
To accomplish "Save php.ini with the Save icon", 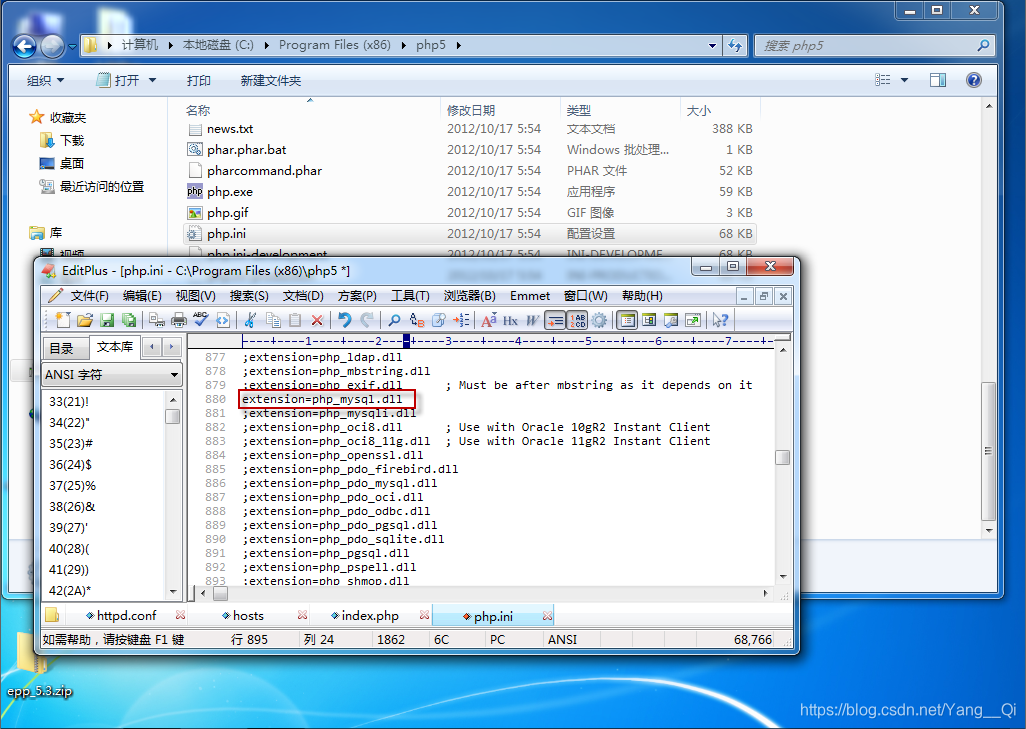I will pos(107,320).
